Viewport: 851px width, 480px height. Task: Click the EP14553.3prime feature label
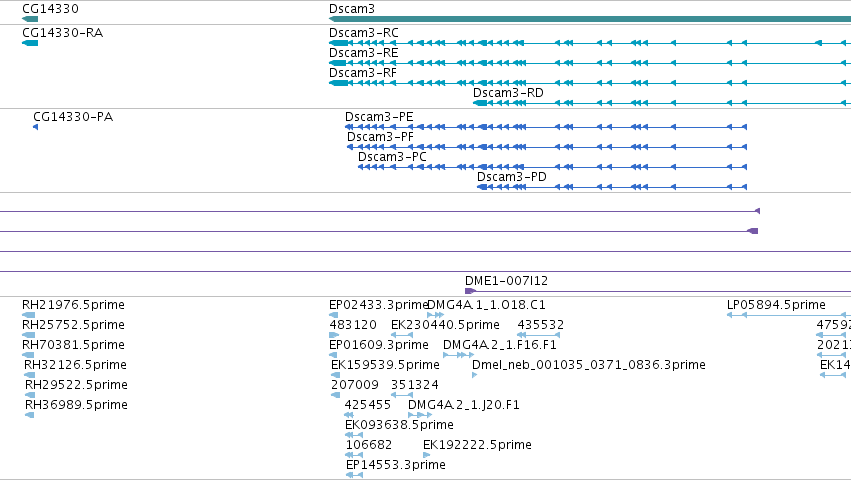pyautogui.click(x=396, y=465)
